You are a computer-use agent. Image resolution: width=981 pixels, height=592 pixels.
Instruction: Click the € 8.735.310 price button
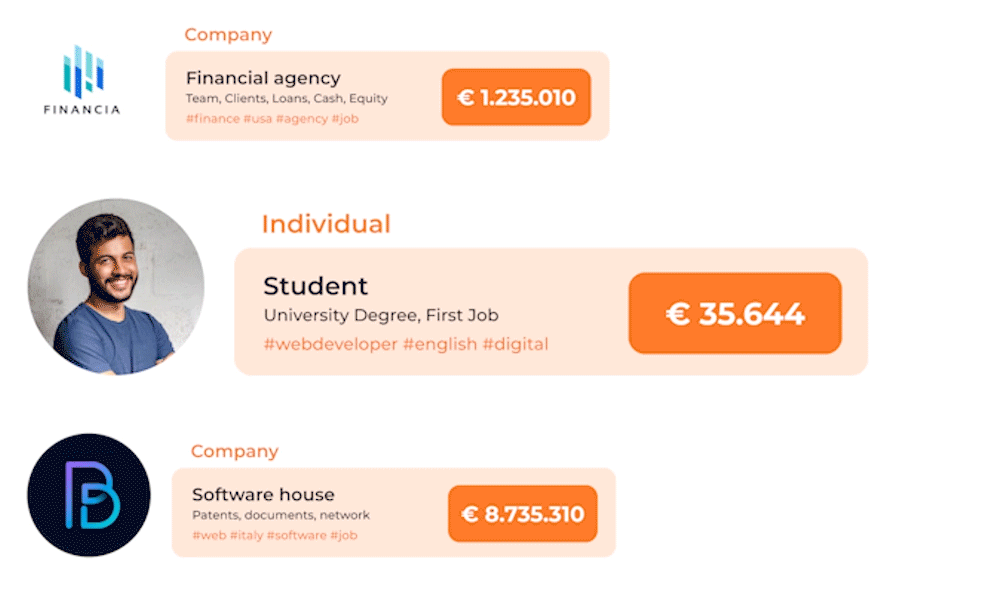click(522, 514)
